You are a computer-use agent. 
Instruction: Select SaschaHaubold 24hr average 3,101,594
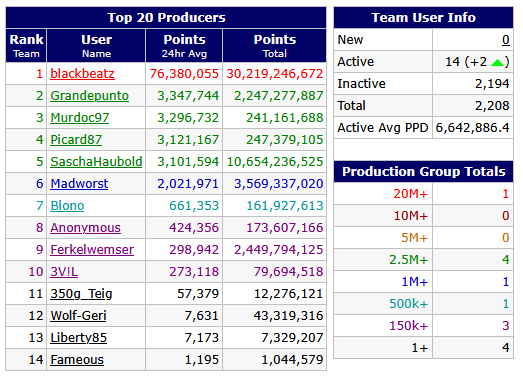[188, 162]
